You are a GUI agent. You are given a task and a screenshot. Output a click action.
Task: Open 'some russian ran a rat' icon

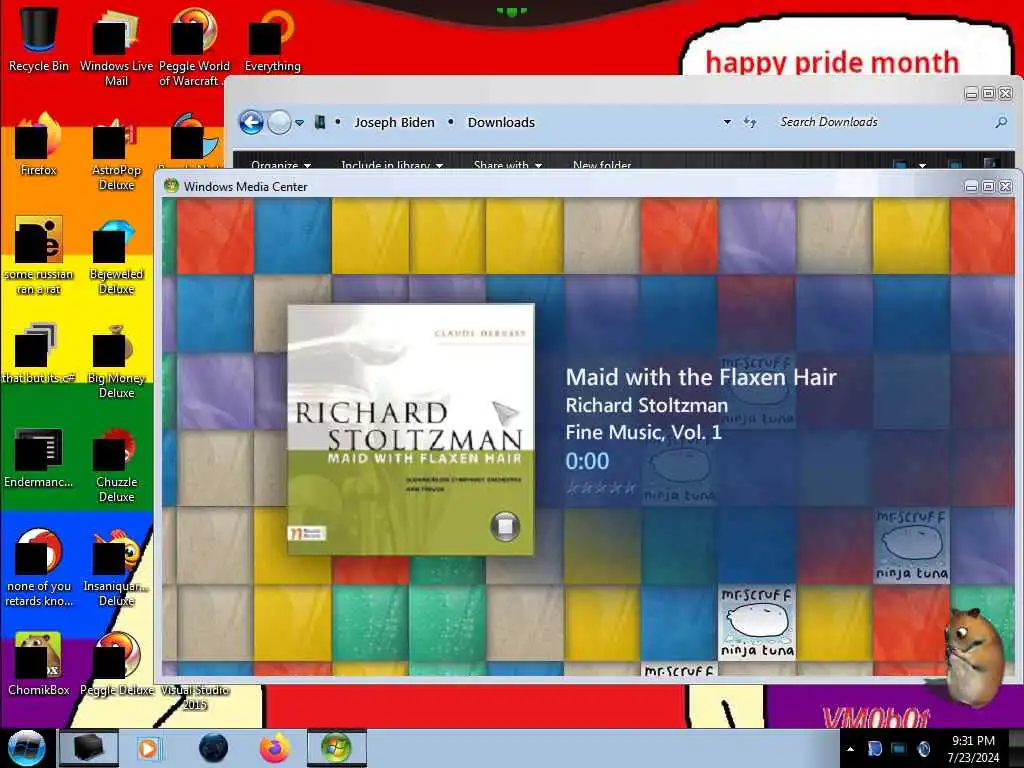point(39,255)
